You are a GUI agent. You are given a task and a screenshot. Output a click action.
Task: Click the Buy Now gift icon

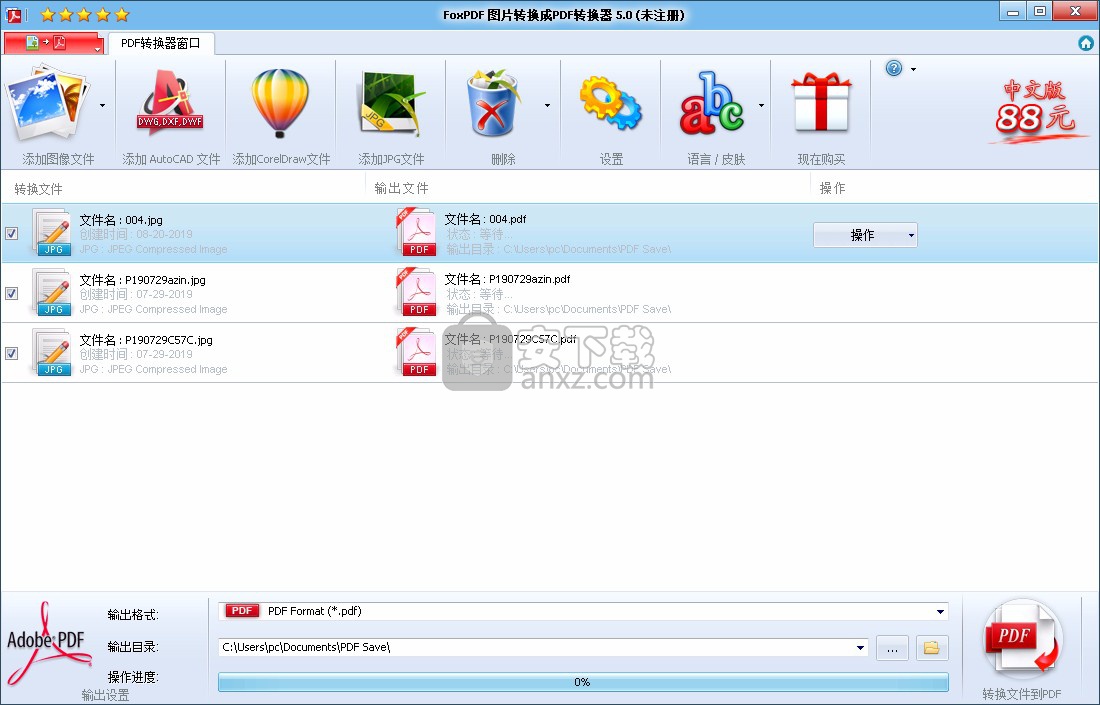point(821,103)
